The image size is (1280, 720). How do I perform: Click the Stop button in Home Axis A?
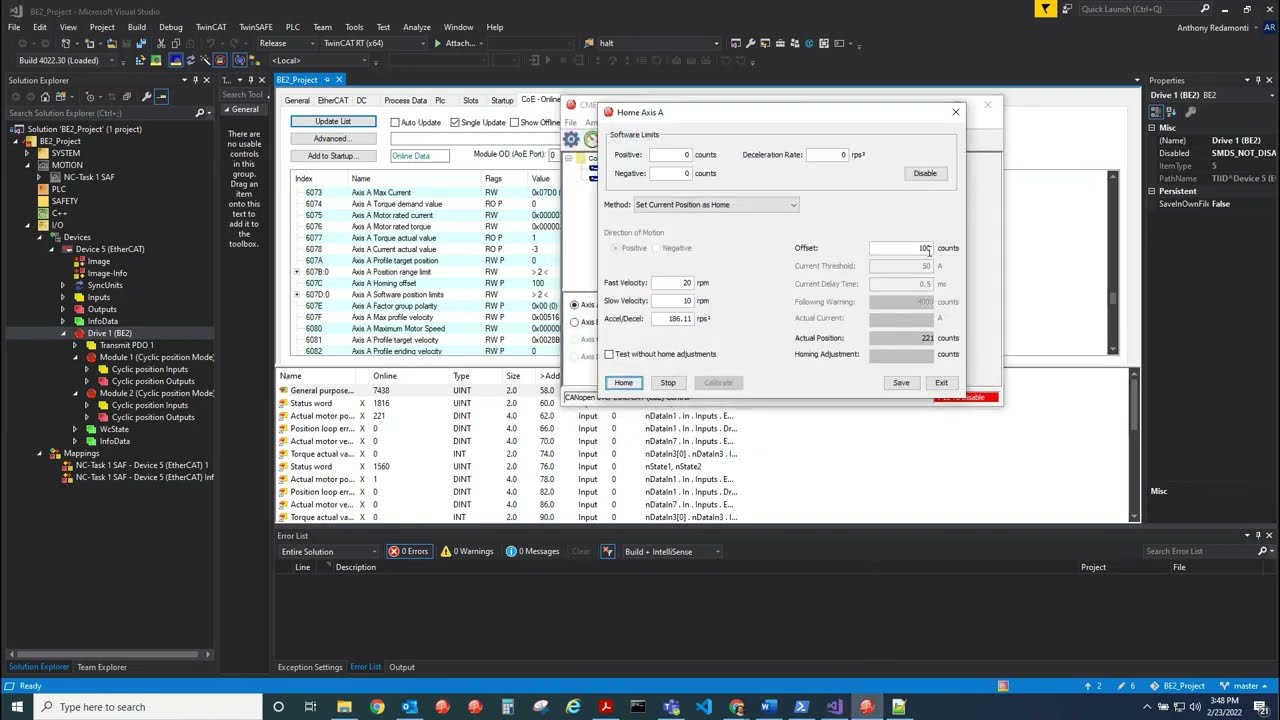(668, 383)
